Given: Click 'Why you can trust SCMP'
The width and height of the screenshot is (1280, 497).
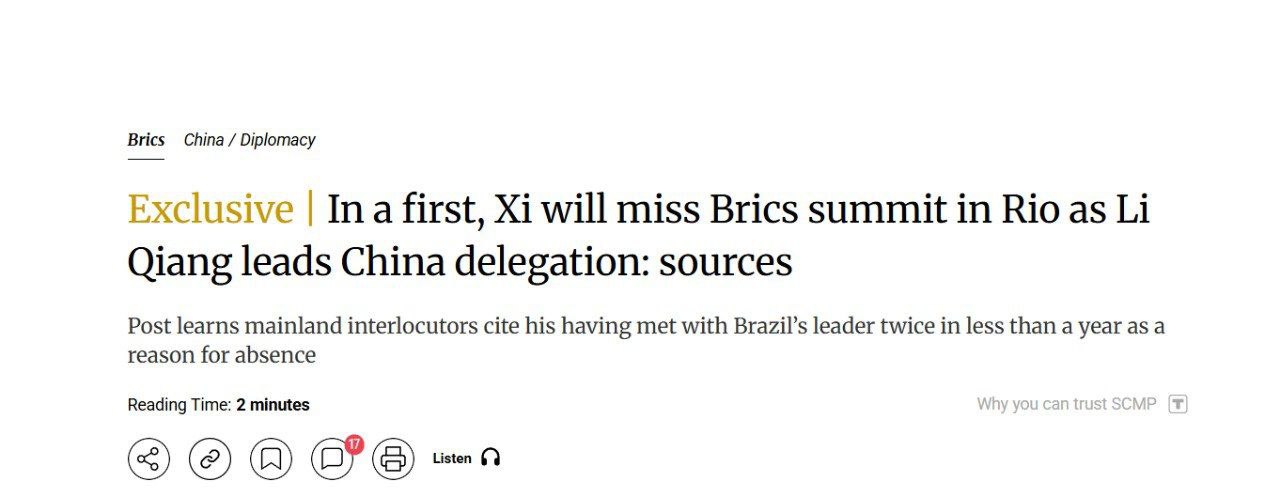Looking at the screenshot, I should coord(1066,404).
